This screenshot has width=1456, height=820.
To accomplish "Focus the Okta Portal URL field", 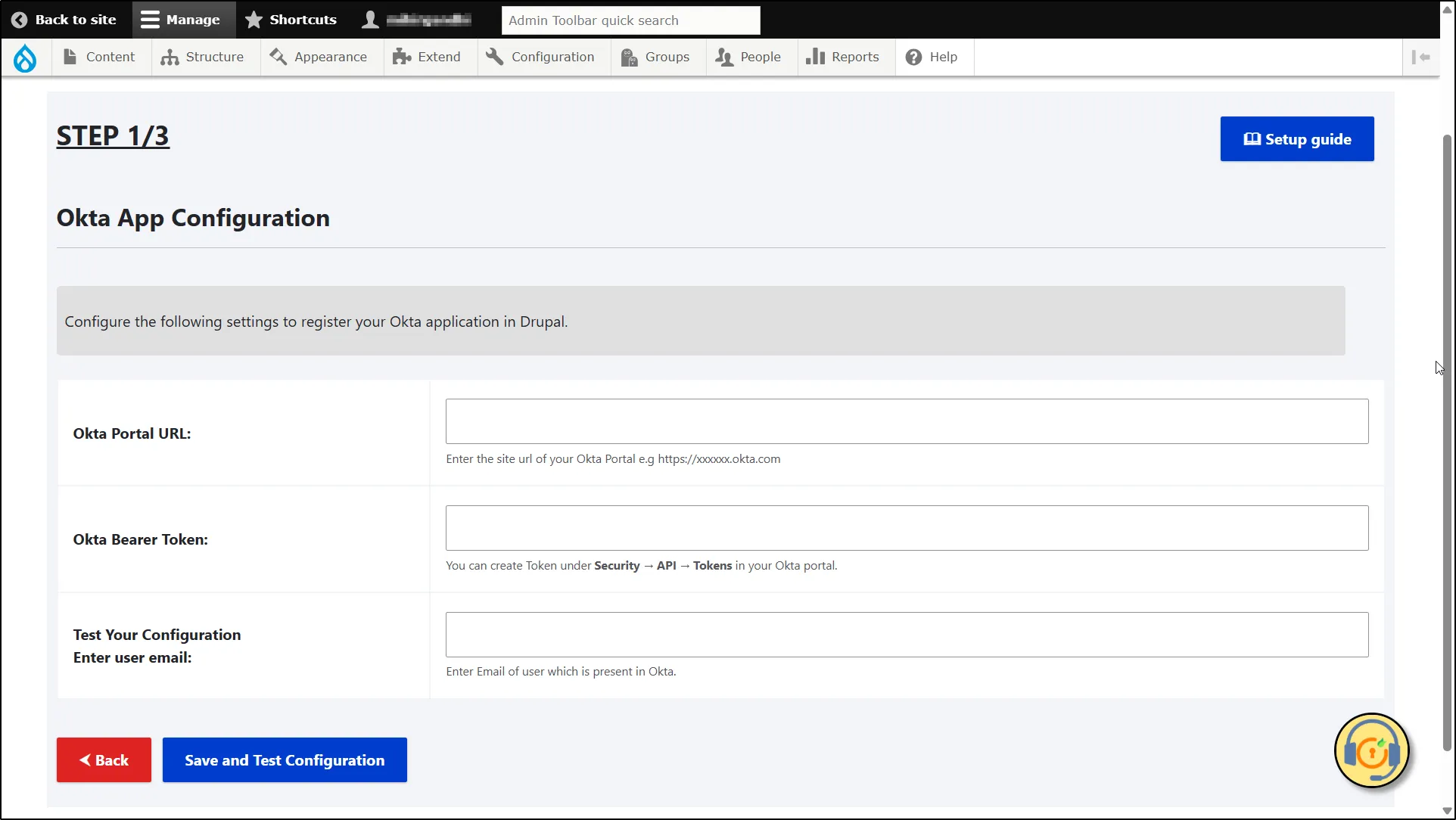I will pyautogui.click(x=907, y=421).
